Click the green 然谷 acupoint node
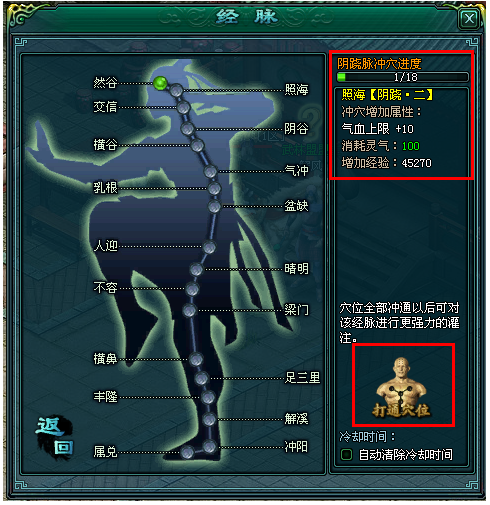Screen dimensions: 490x505 [x=160, y=83]
